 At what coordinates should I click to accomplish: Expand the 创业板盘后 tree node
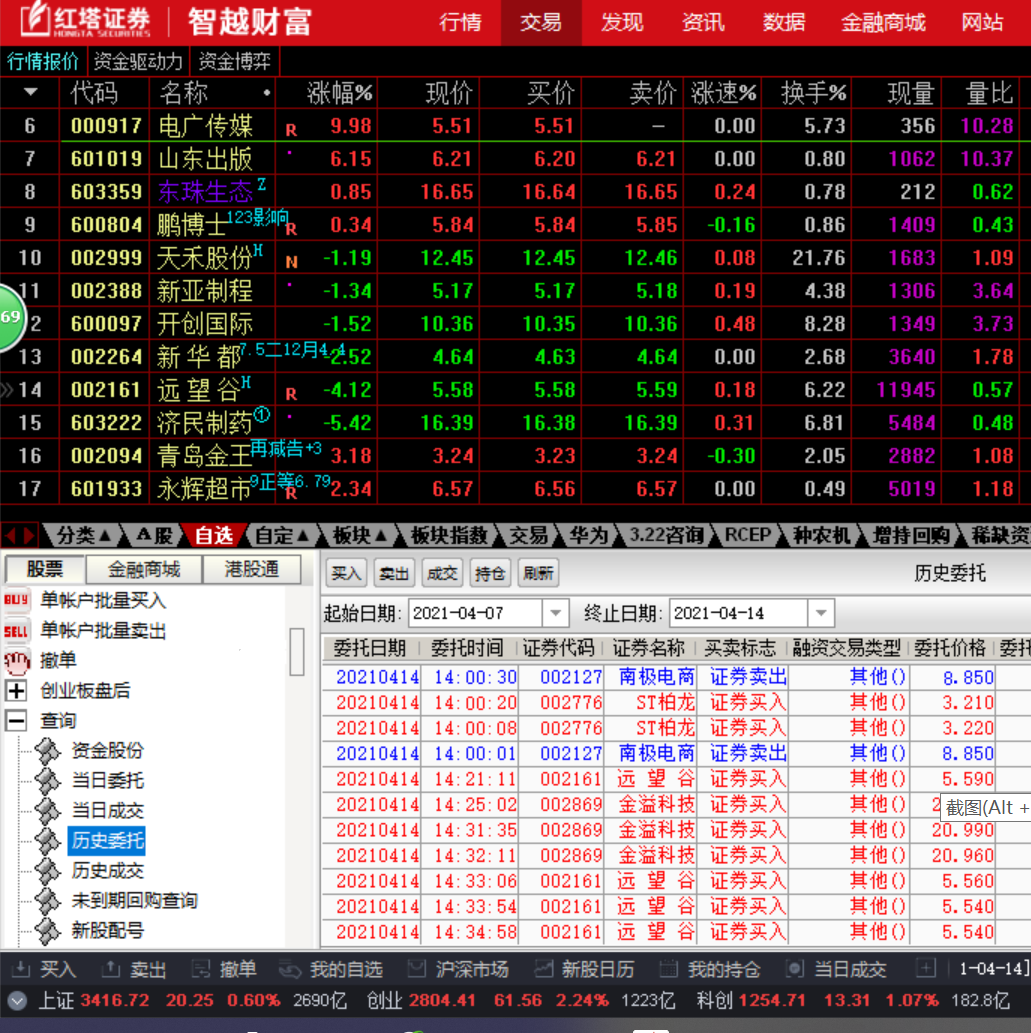coord(16,691)
